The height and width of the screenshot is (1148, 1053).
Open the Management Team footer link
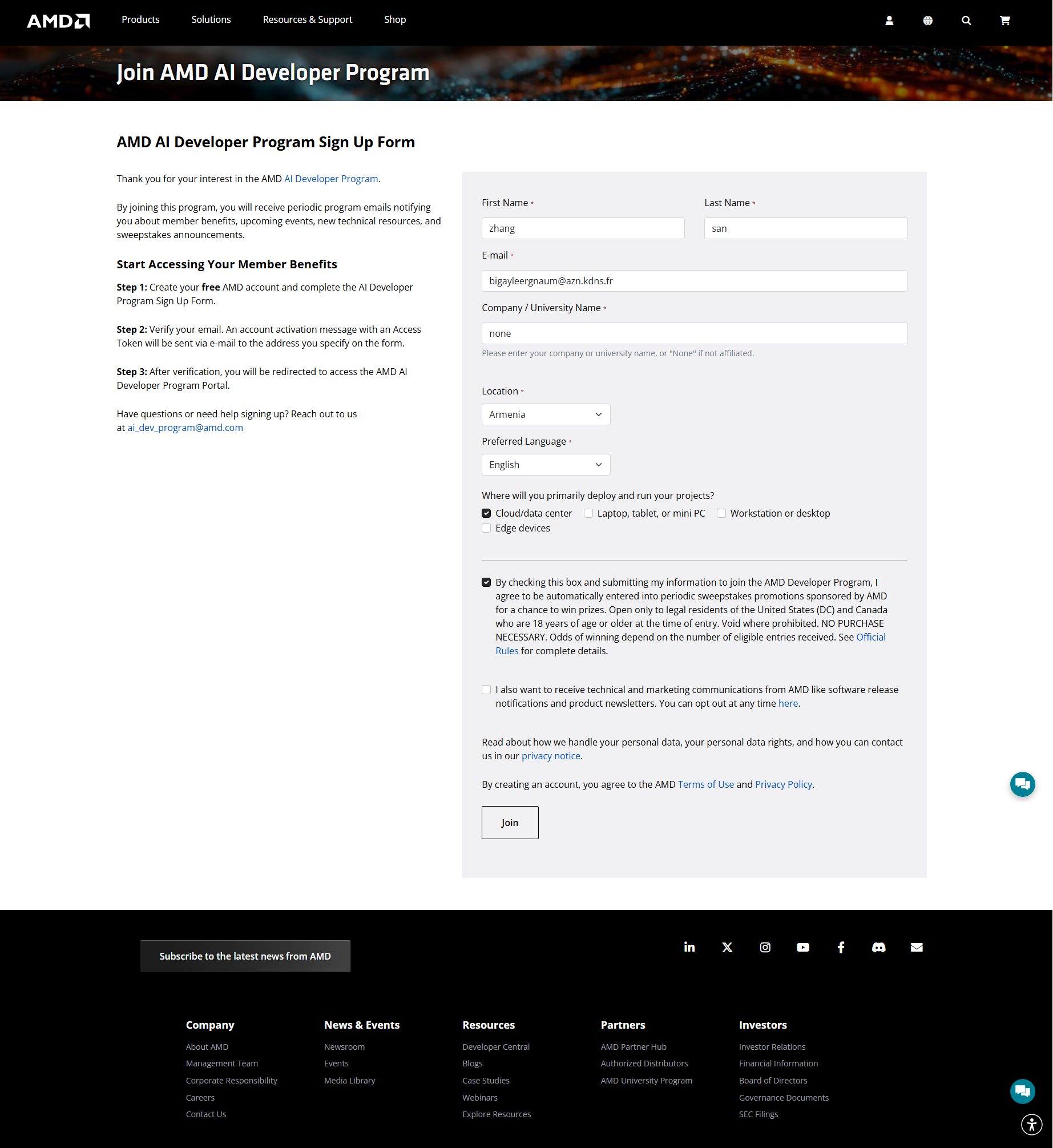click(222, 1064)
